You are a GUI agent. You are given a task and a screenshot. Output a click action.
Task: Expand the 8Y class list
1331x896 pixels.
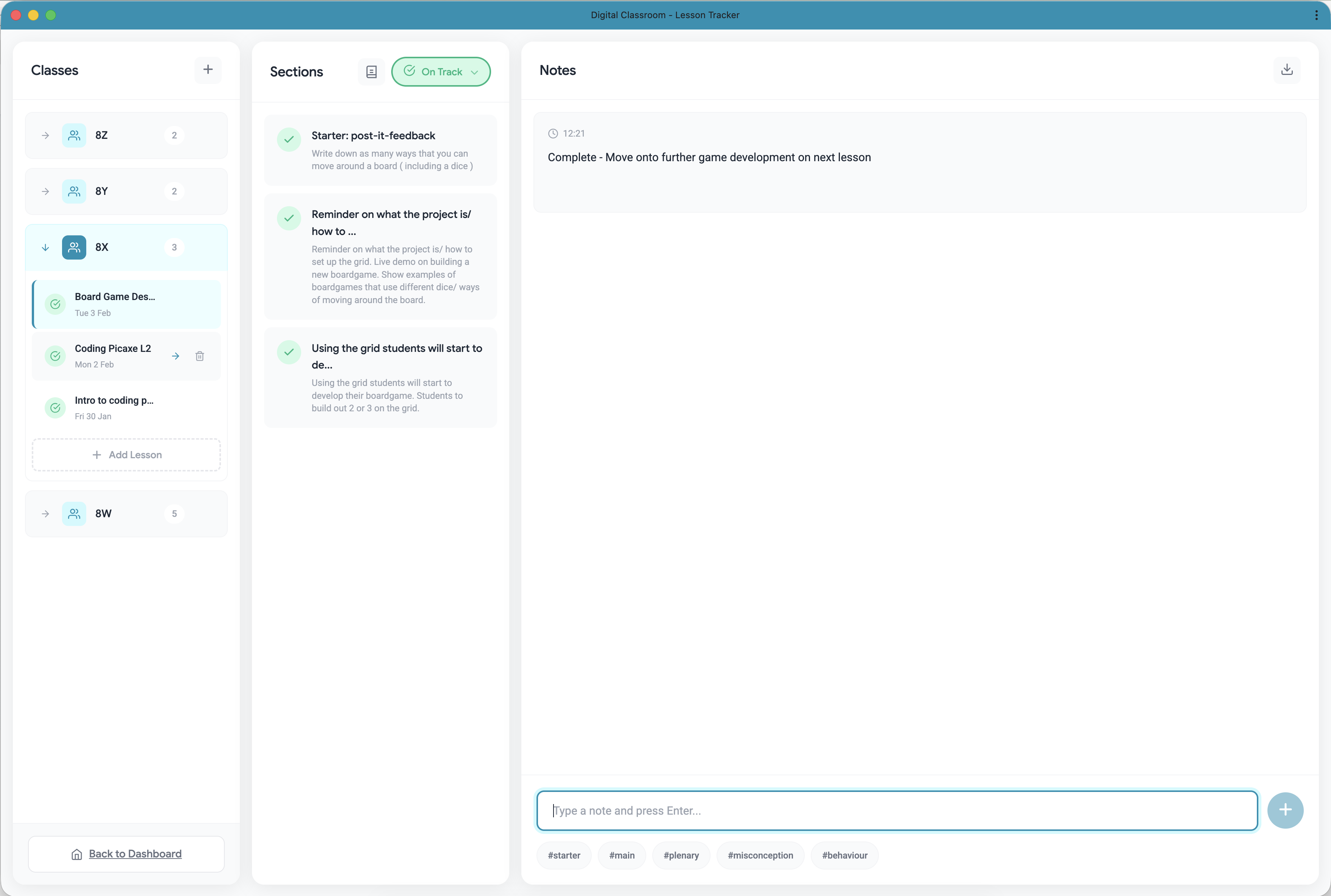[45, 191]
